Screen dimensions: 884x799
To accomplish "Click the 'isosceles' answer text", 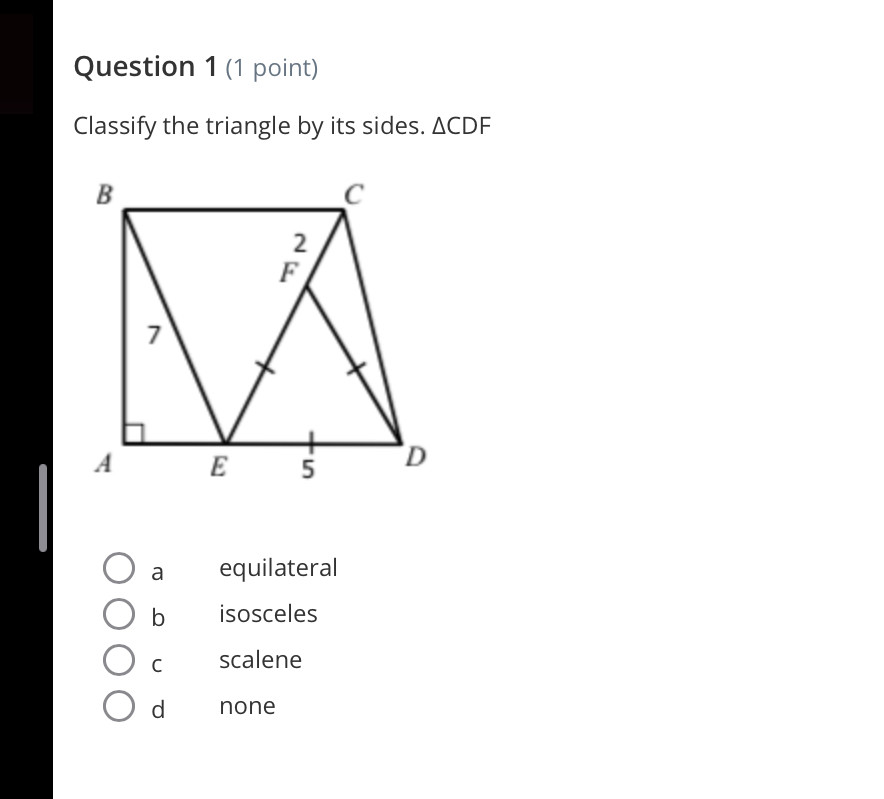I will (268, 614).
